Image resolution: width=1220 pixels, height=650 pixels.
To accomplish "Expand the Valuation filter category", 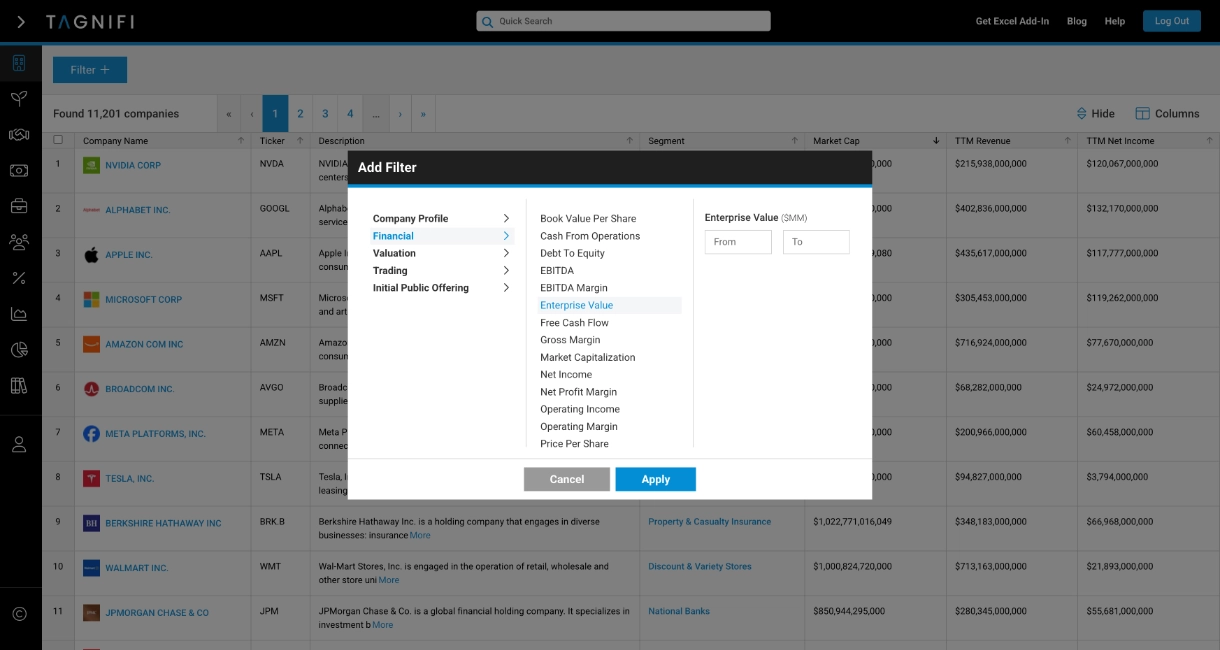I will click(440, 253).
